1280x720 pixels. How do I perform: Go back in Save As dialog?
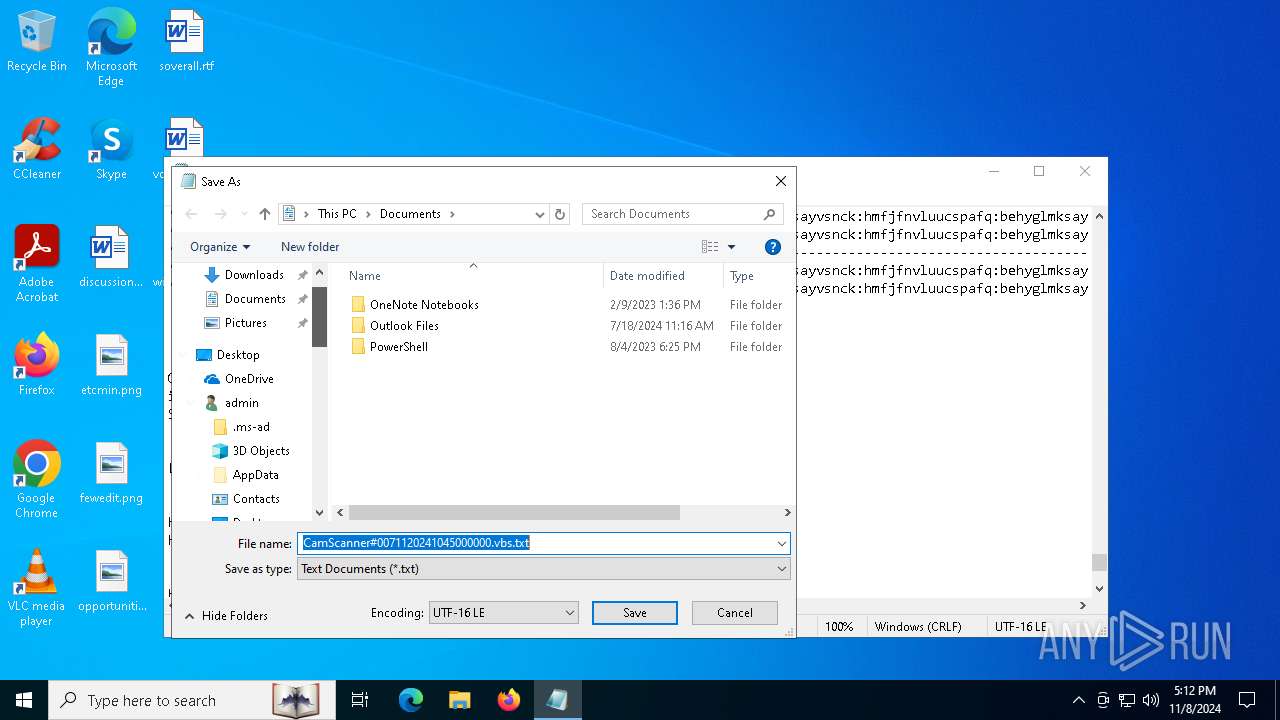coord(192,214)
